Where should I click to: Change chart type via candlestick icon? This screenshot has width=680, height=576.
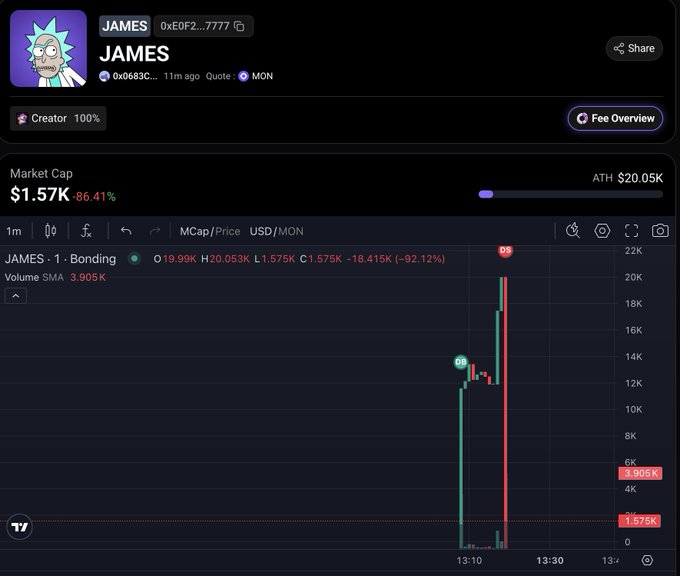point(50,231)
